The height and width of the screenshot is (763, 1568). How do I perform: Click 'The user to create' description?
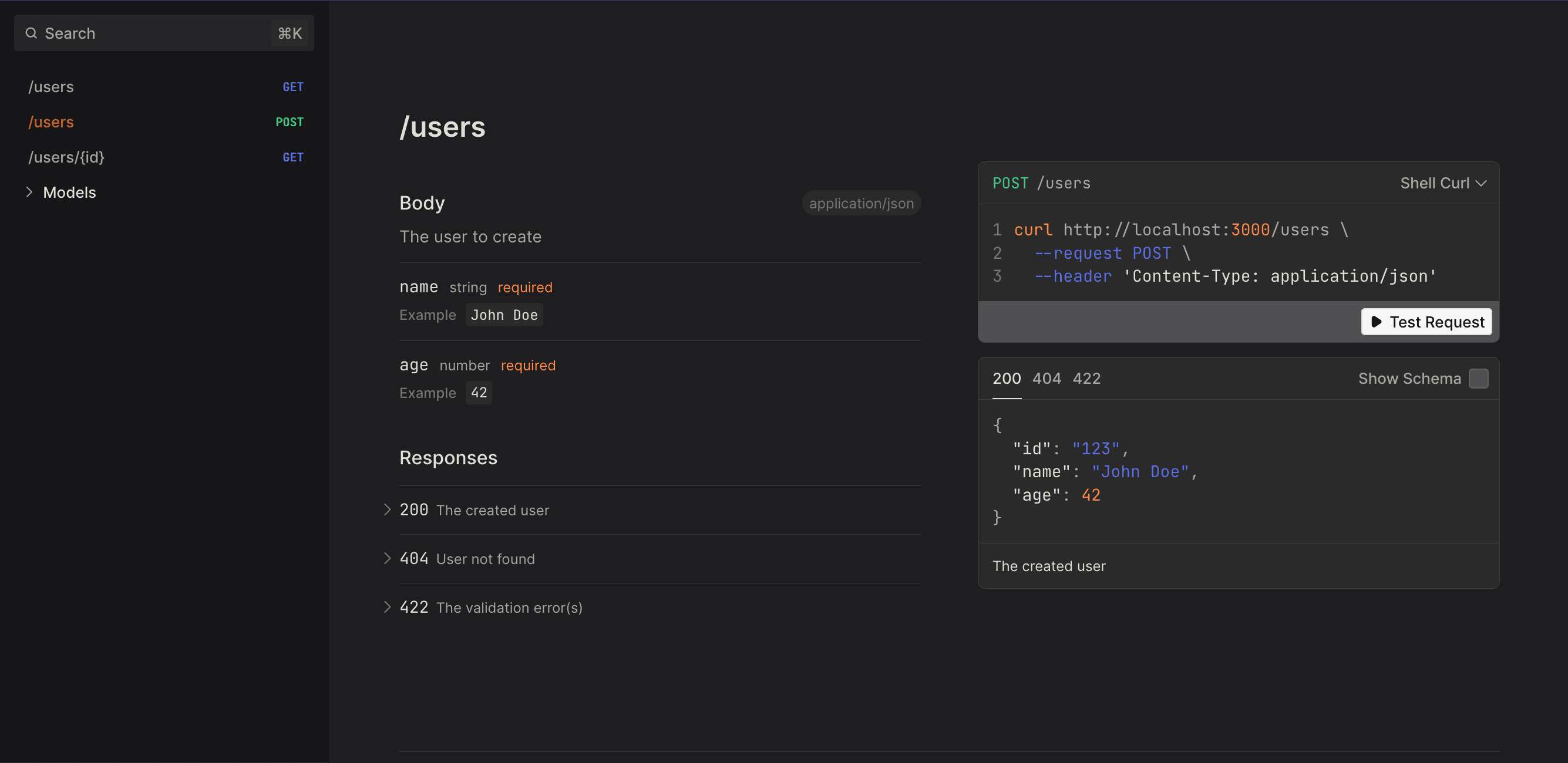click(x=470, y=237)
